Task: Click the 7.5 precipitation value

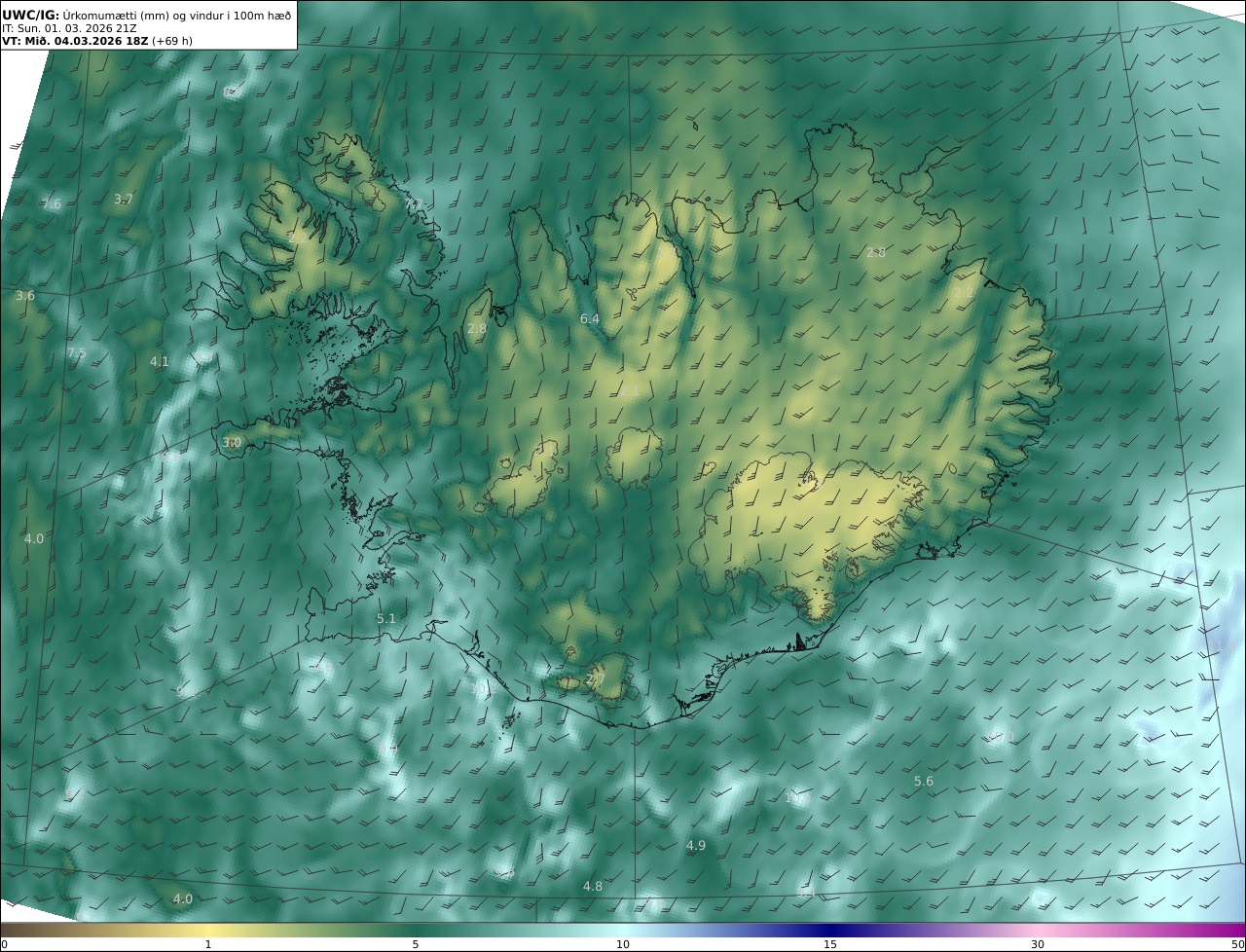Action: (76, 352)
